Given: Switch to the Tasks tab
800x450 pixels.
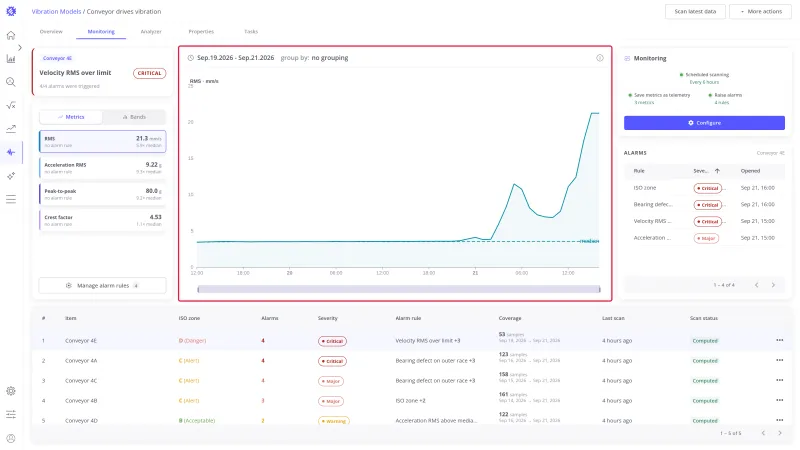Looking at the screenshot, I should coord(251,32).
